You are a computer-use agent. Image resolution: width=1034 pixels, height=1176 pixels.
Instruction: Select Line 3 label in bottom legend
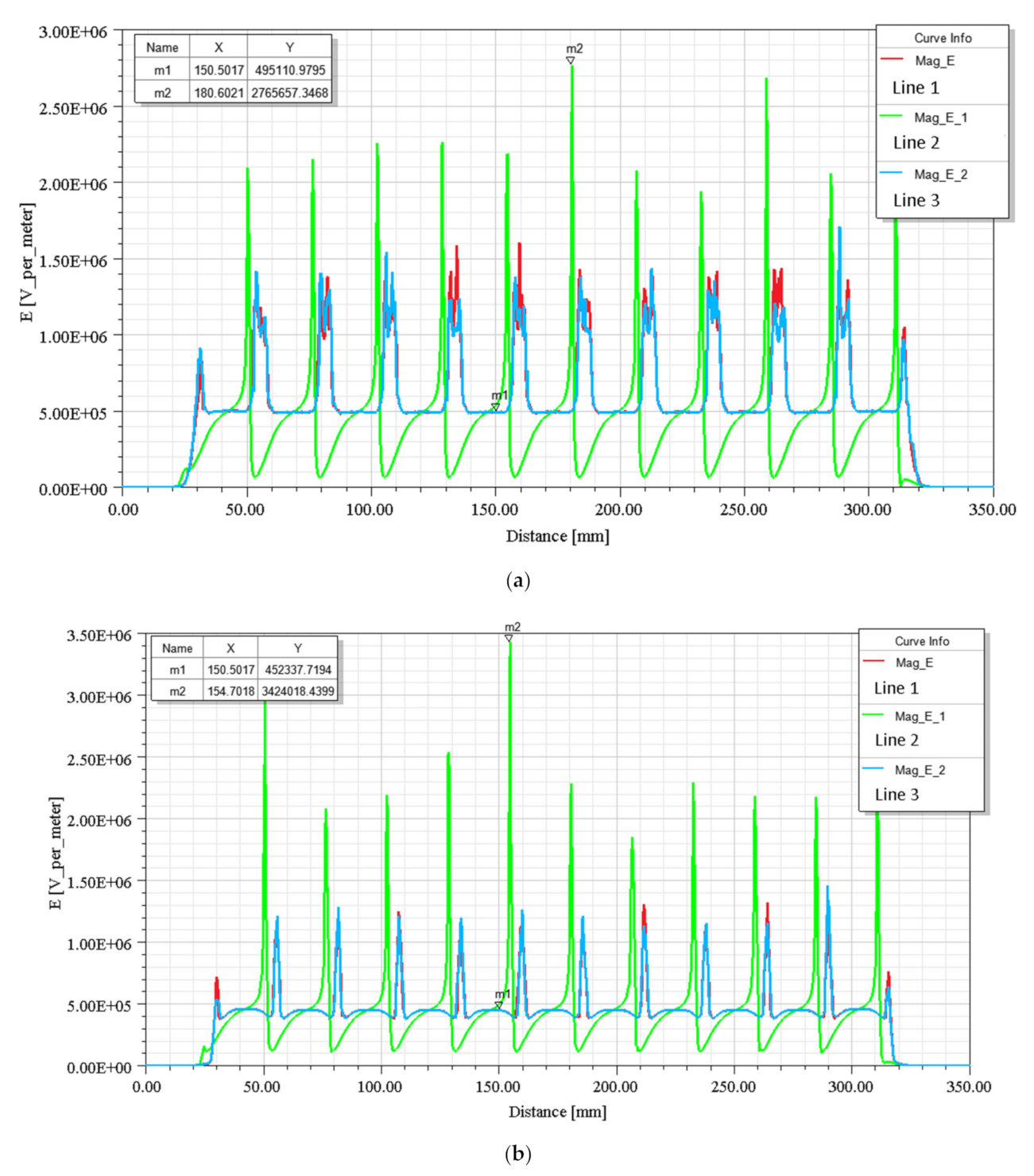[x=897, y=795]
